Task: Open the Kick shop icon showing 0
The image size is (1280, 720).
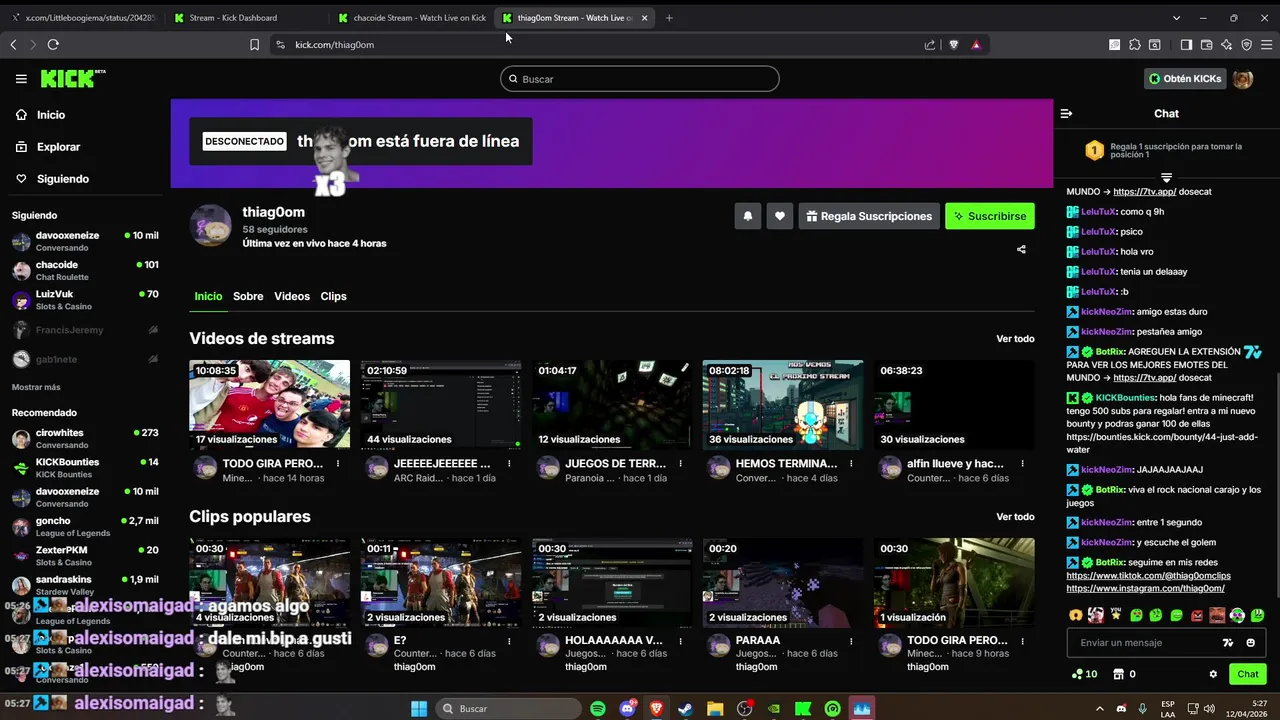Action: coord(1124,674)
